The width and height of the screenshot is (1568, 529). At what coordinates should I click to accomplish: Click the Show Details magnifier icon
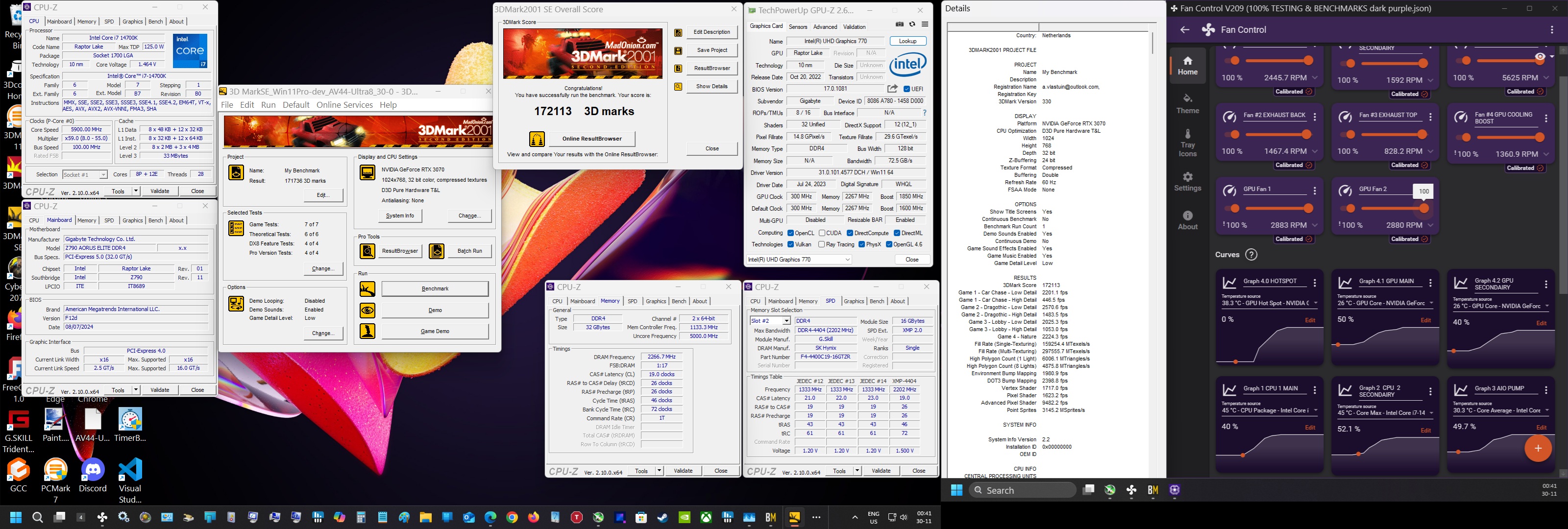tap(678, 86)
